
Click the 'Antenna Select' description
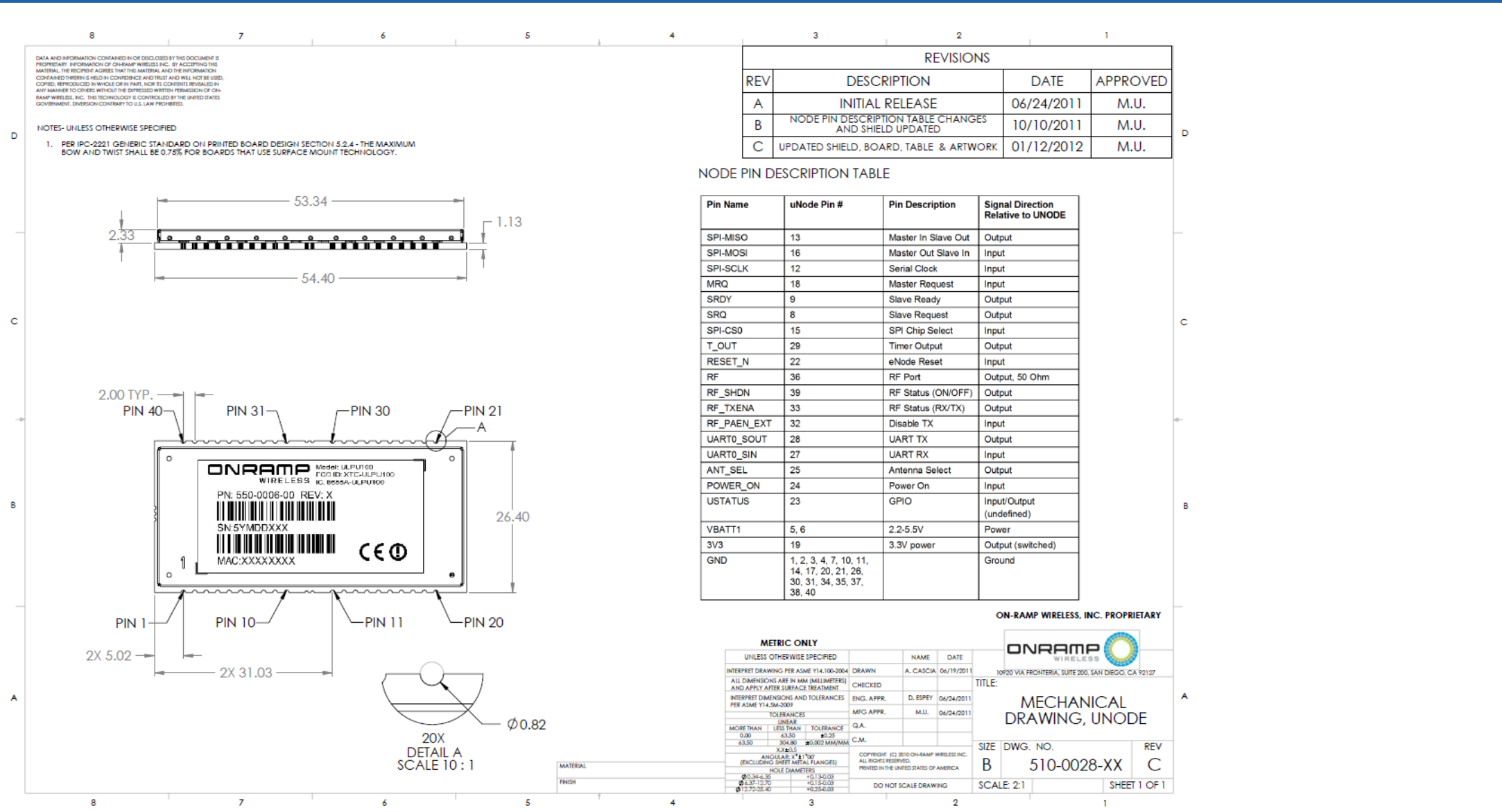[x=920, y=470]
